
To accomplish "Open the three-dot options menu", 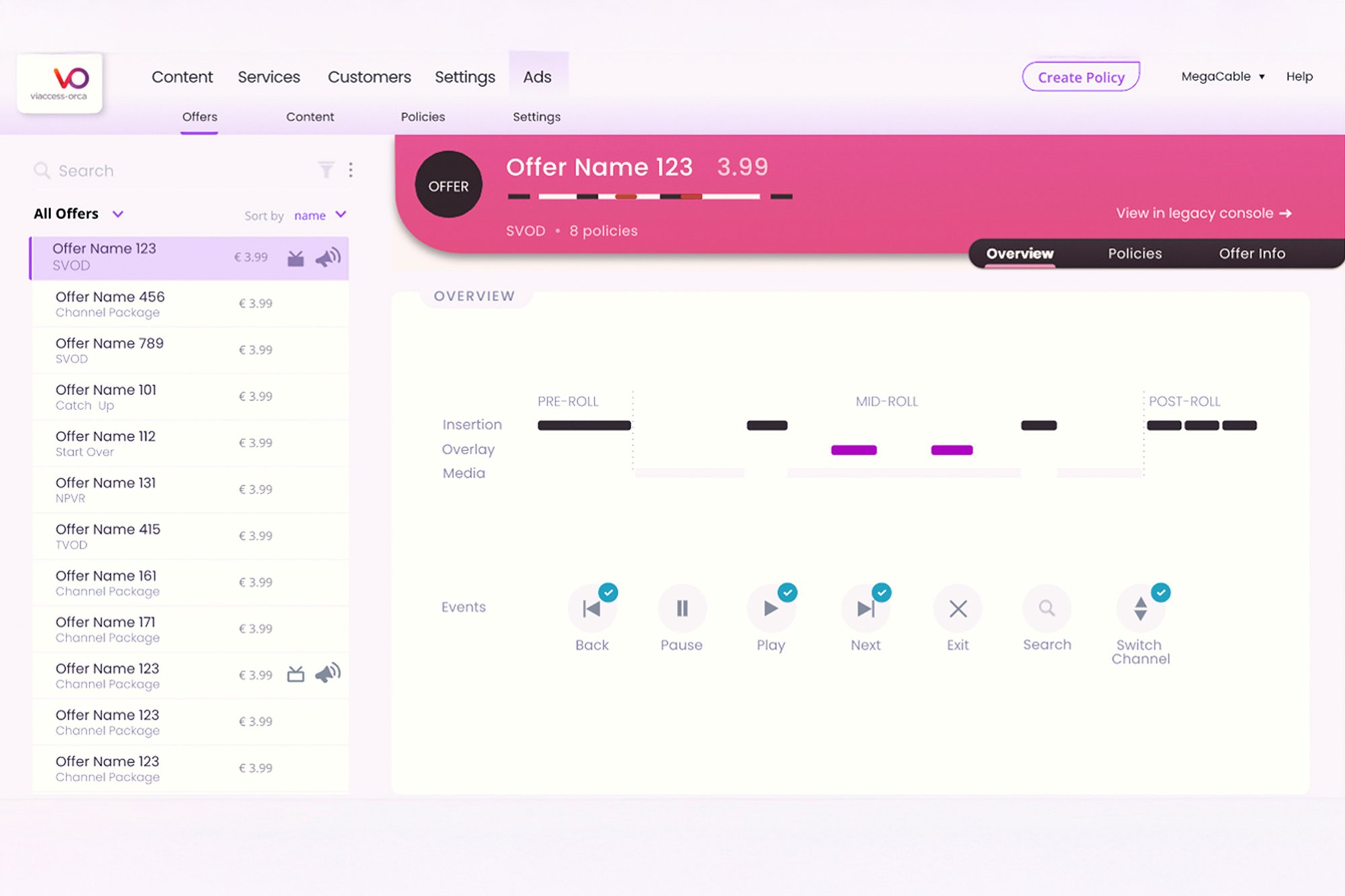I will point(350,170).
